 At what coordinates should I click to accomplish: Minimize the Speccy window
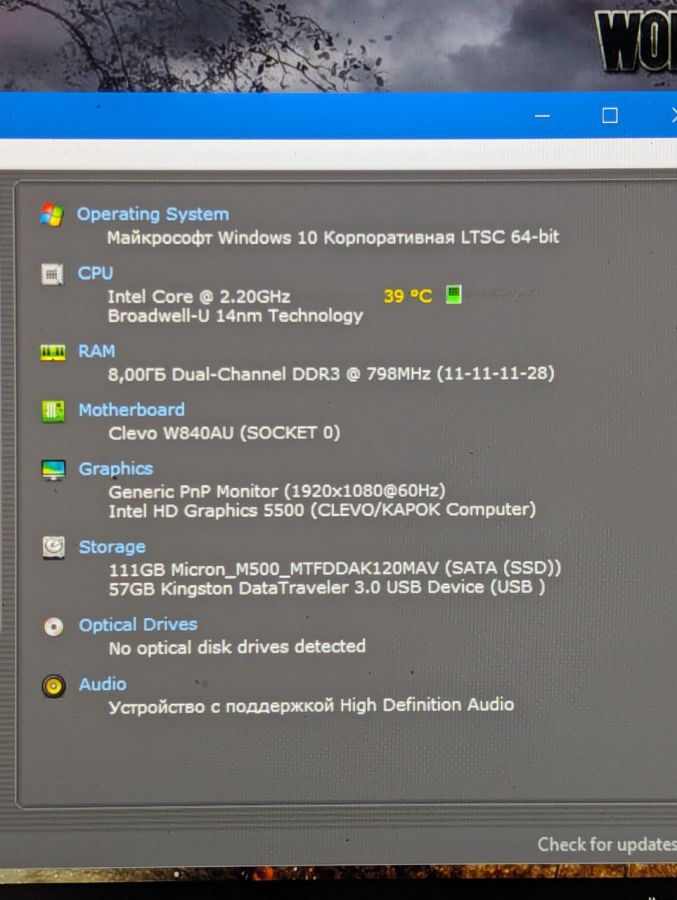click(x=542, y=116)
